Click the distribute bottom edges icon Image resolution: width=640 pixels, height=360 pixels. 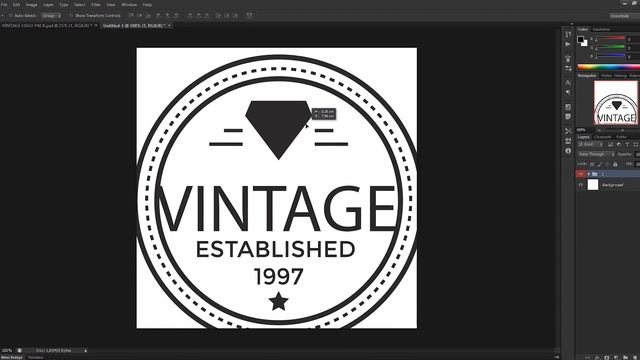coord(207,16)
